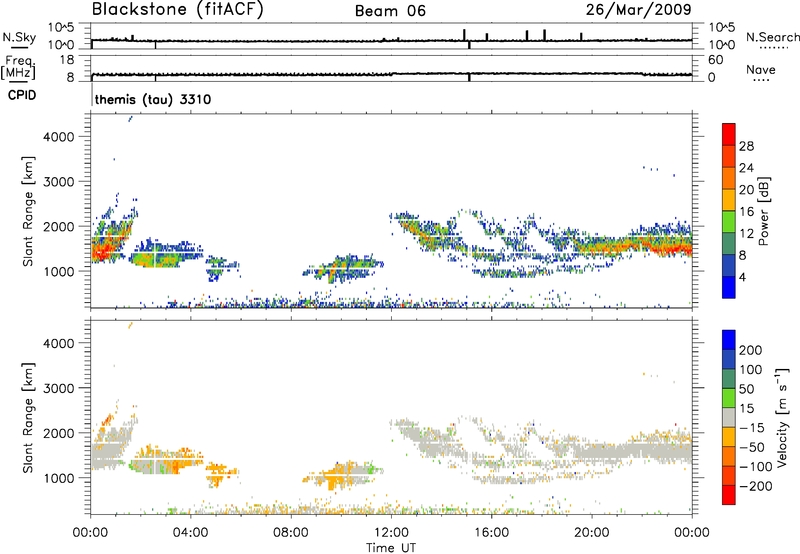This screenshot has height=554, width=800.
Task: Click the power echo cluster near 10:00 UT
Action: [x=344, y=266]
